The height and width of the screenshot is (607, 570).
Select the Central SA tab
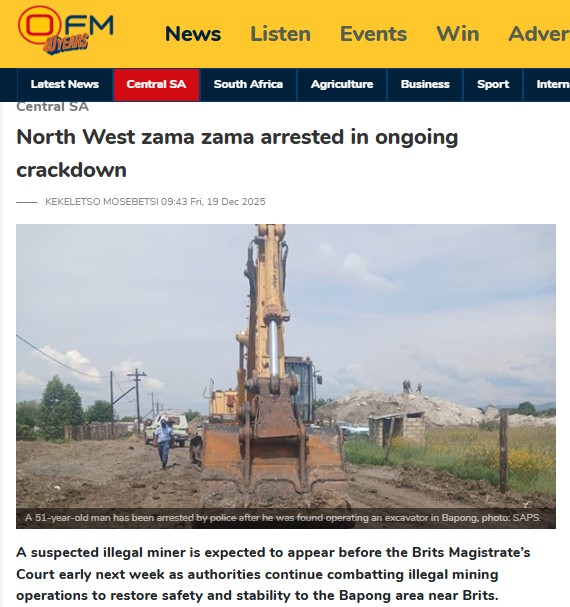click(x=156, y=84)
